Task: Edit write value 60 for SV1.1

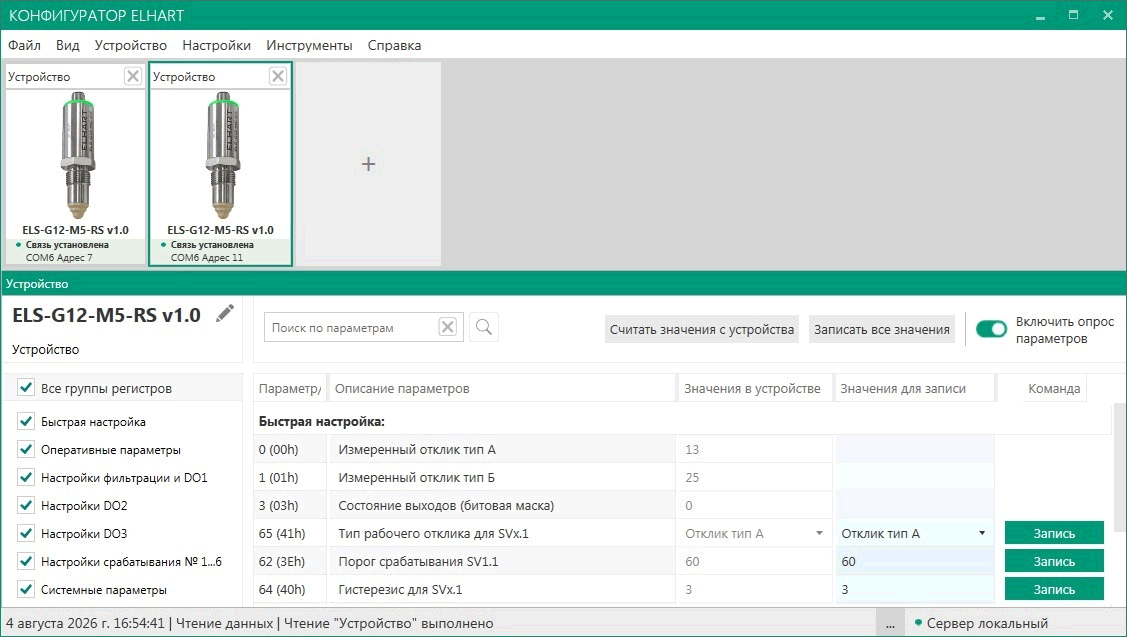Action: 914,562
